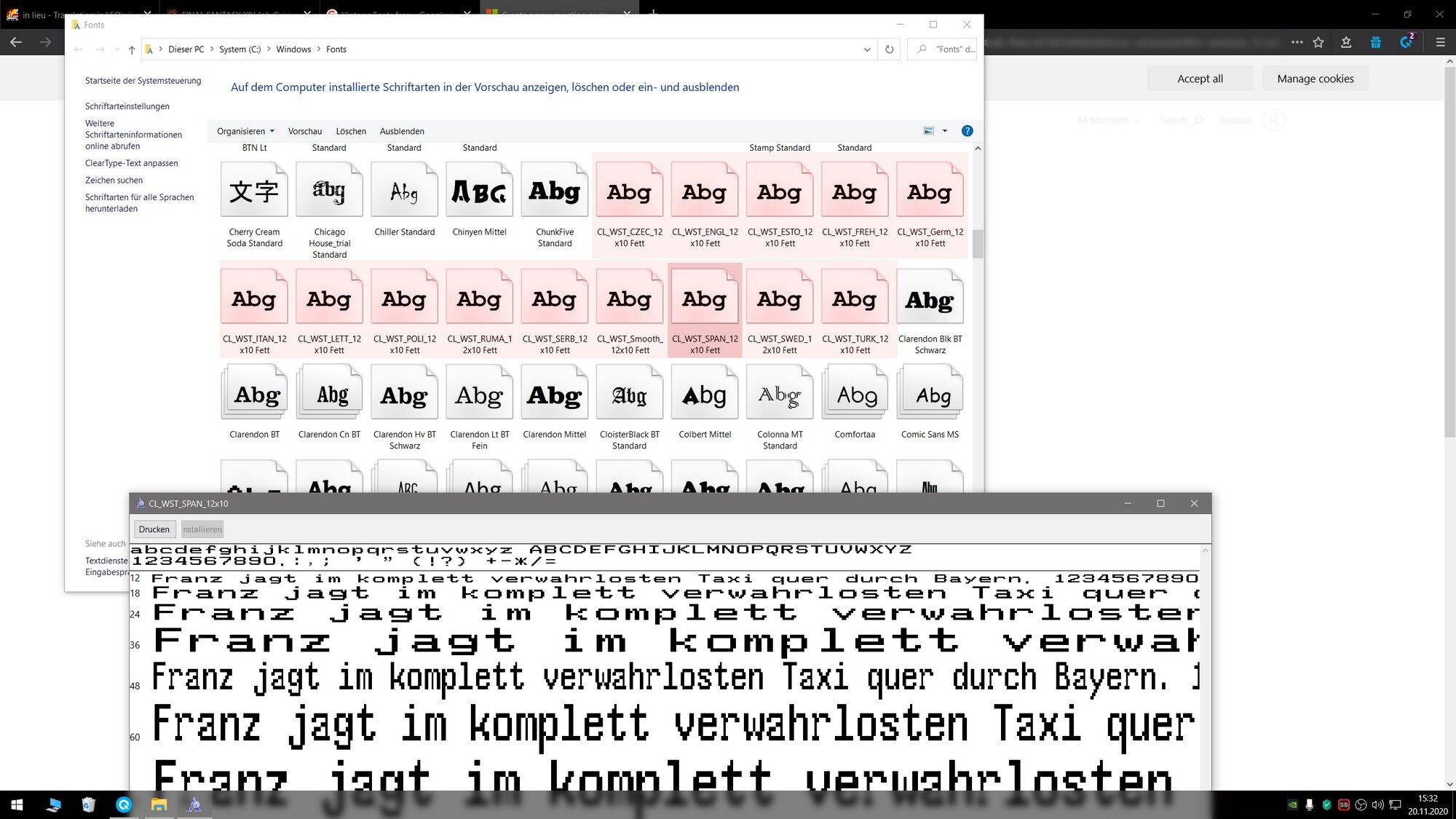Open File Explorer from the taskbar
Viewport: 1456px width, 819px height.
(159, 804)
